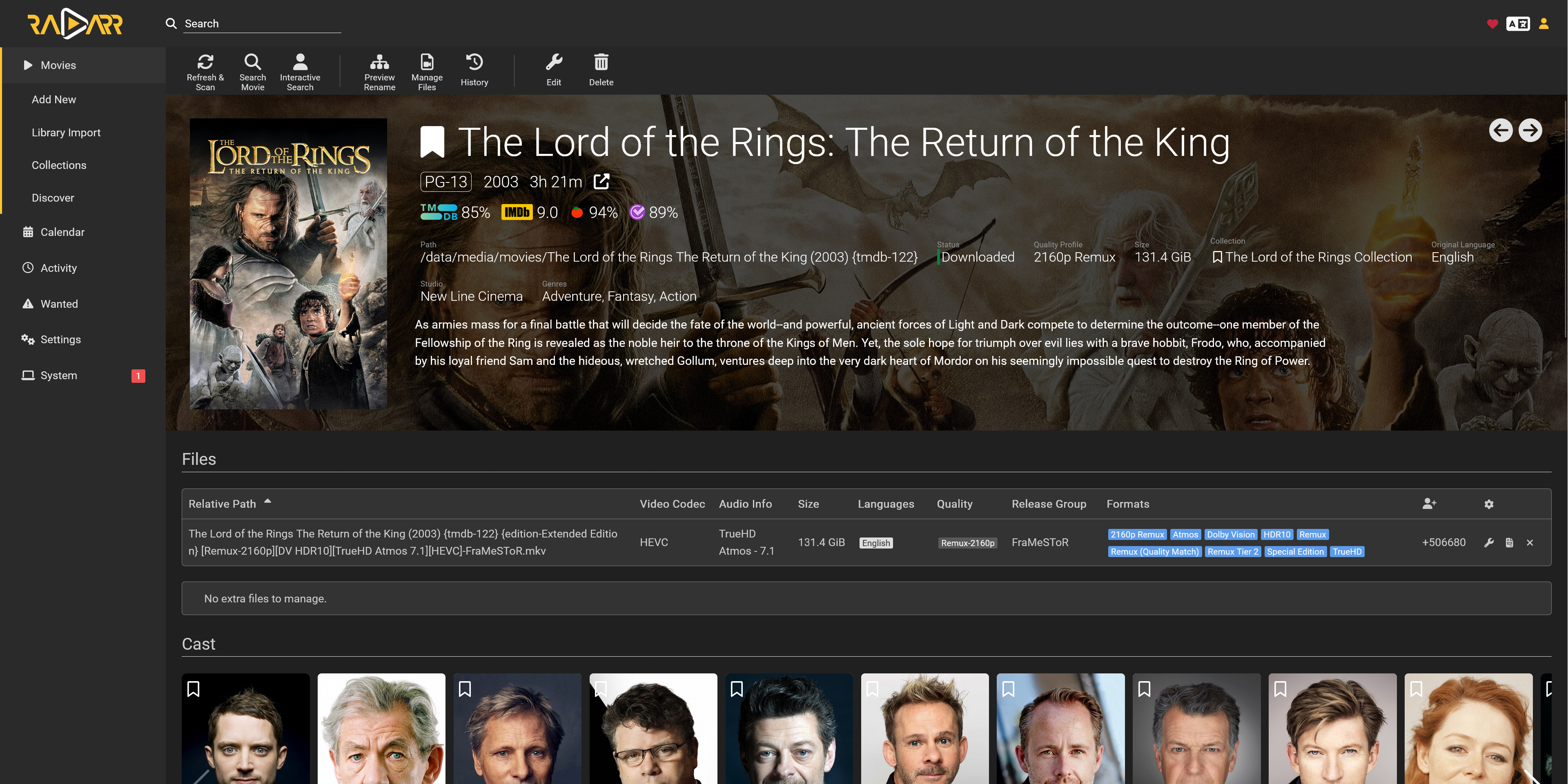Show movie History
Viewport: 1568px width, 784px height.
coord(474,70)
